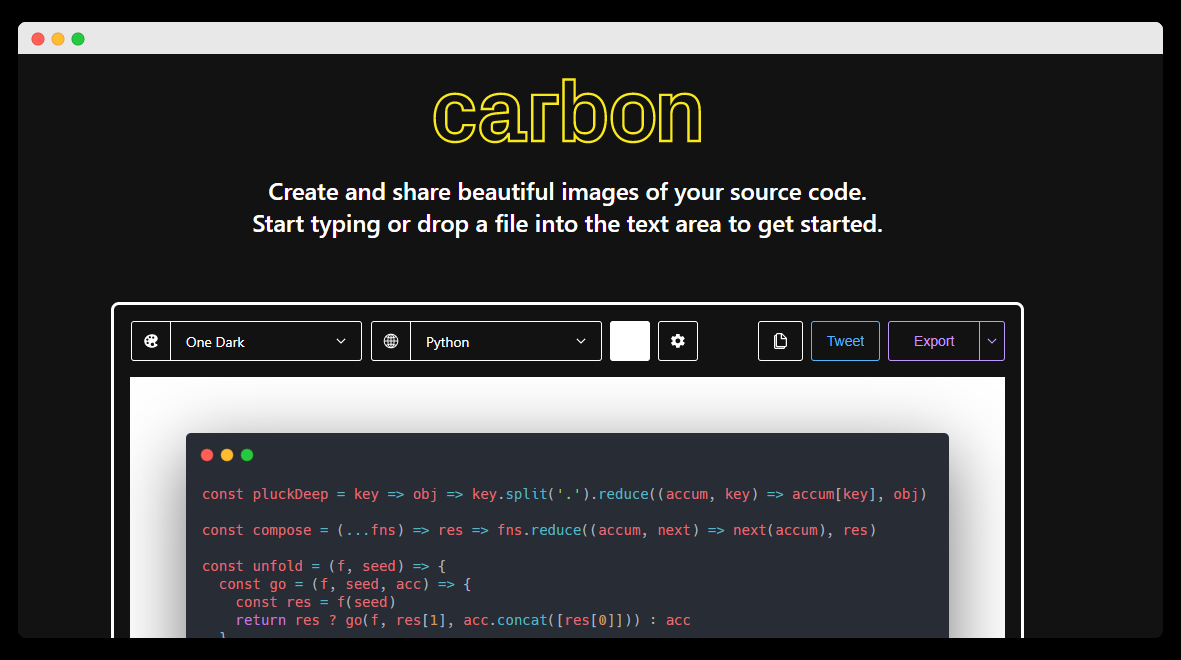Image resolution: width=1181 pixels, height=660 pixels.
Task: Click the carbon logo
Action: 568,112
